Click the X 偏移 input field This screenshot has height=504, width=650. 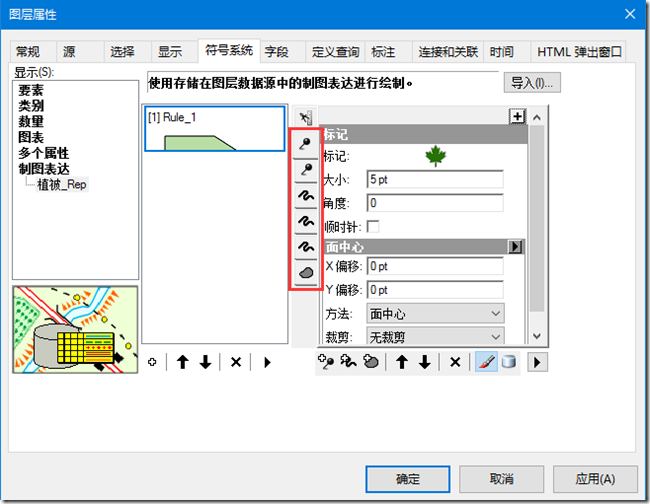click(435, 266)
